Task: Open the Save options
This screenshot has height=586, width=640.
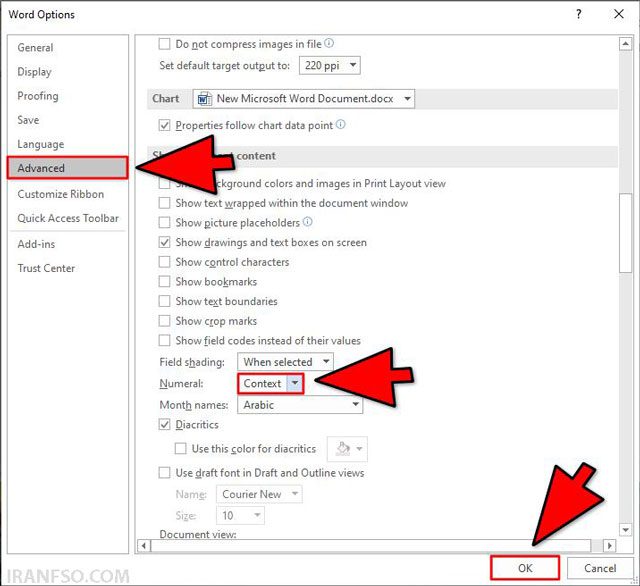Action: point(68,120)
